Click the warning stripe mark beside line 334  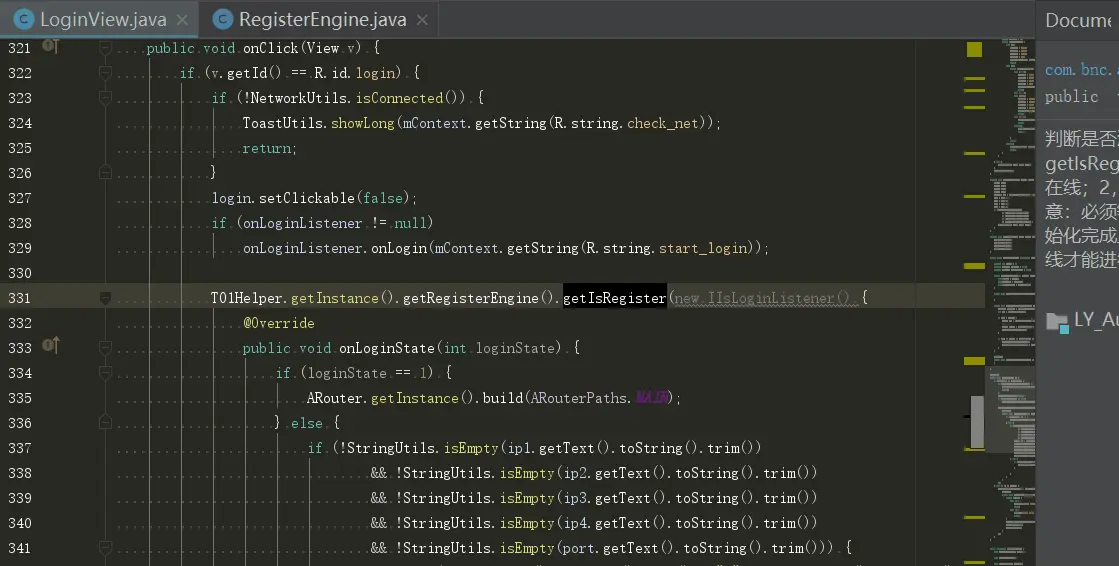974,361
